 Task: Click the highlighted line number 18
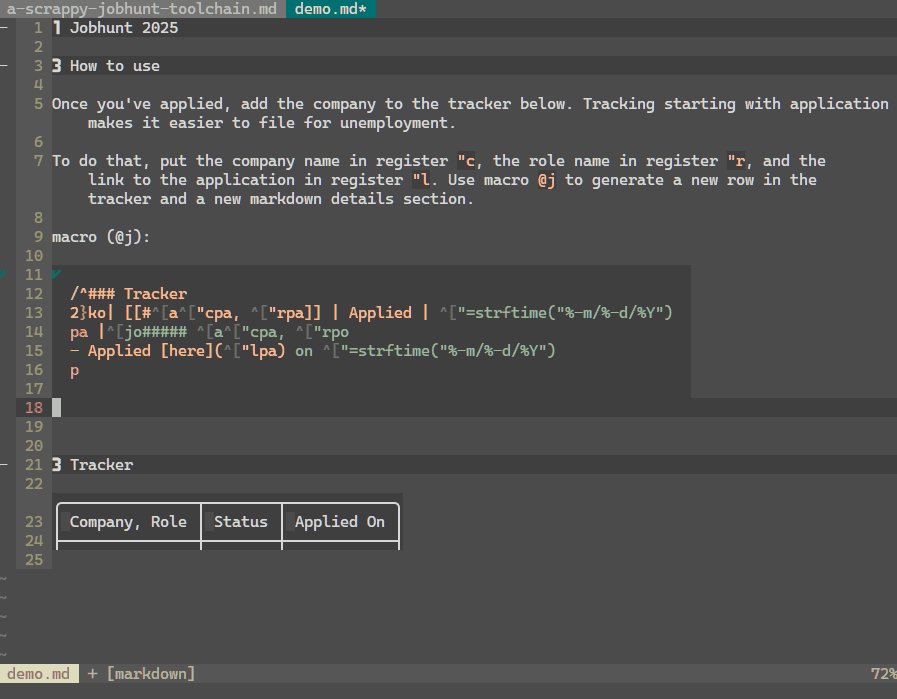[x=34, y=408]
